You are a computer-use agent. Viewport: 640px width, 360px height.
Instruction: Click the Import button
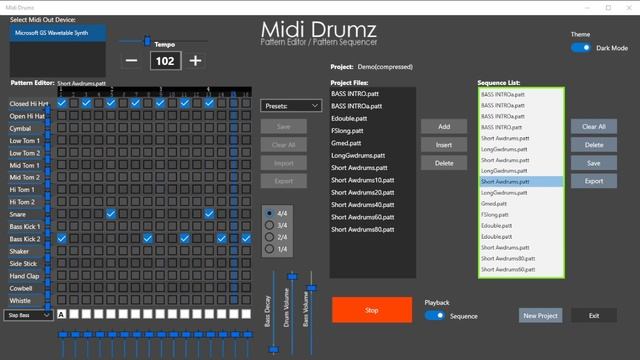(x=284, y=163)
